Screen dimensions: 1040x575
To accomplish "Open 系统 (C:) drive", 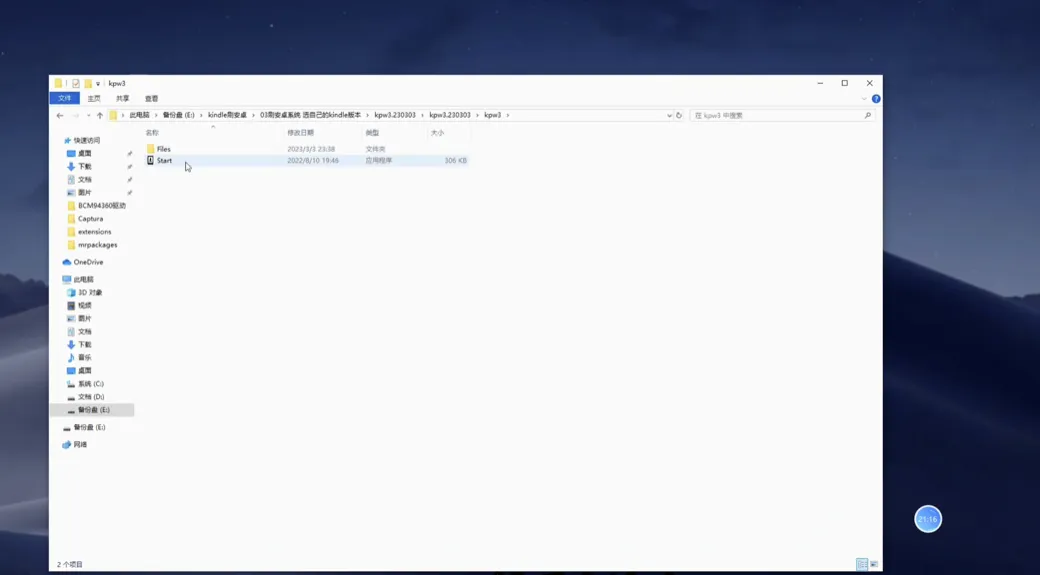I will point(90,384).
